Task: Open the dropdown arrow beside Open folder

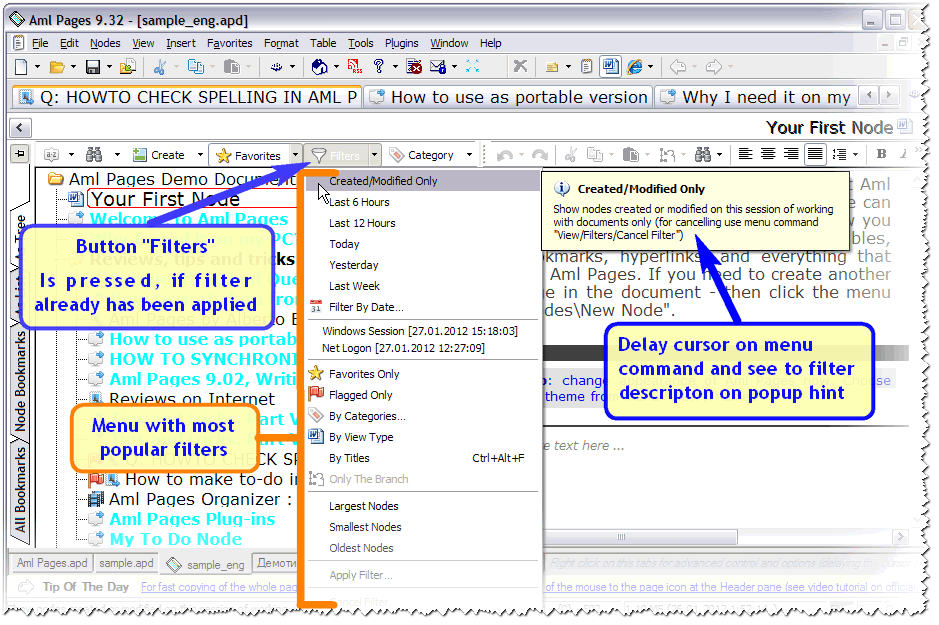Action: point(73,67)
